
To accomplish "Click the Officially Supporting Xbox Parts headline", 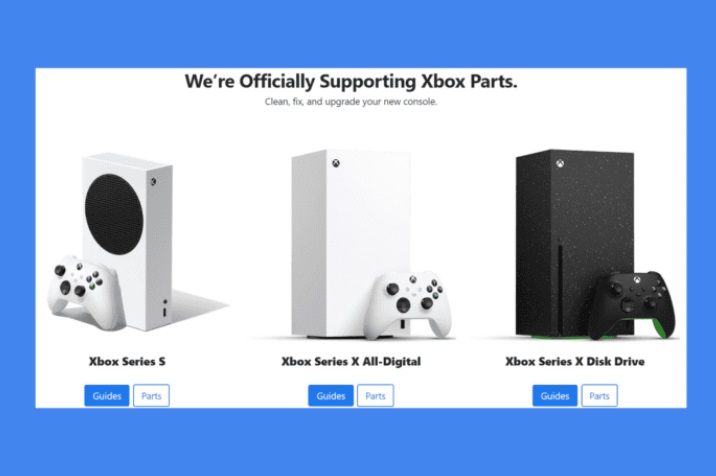I will pos(351,81).
